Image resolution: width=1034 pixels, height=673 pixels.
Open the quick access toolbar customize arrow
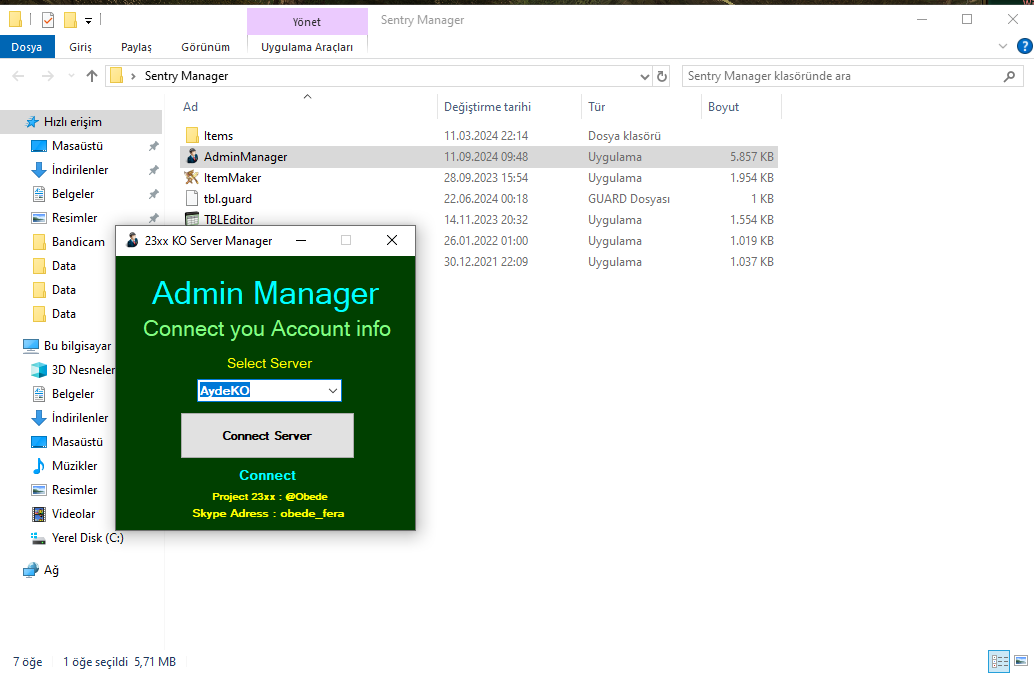click(x=88, y=20)
